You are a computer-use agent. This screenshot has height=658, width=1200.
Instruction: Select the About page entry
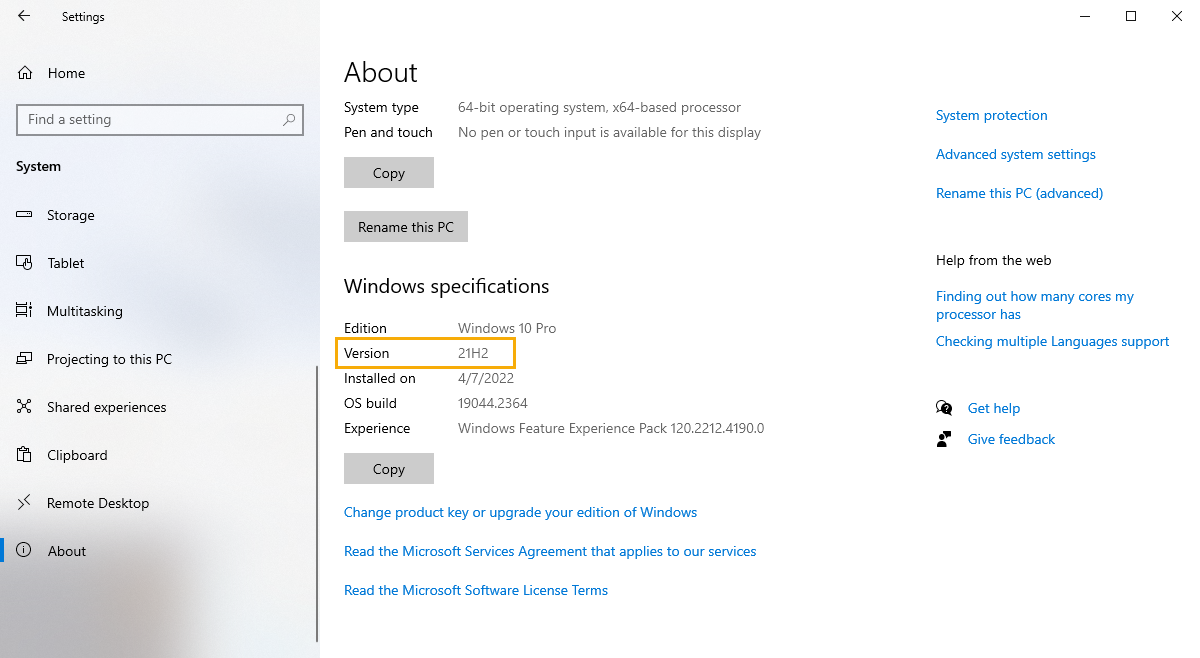(160, 551)
